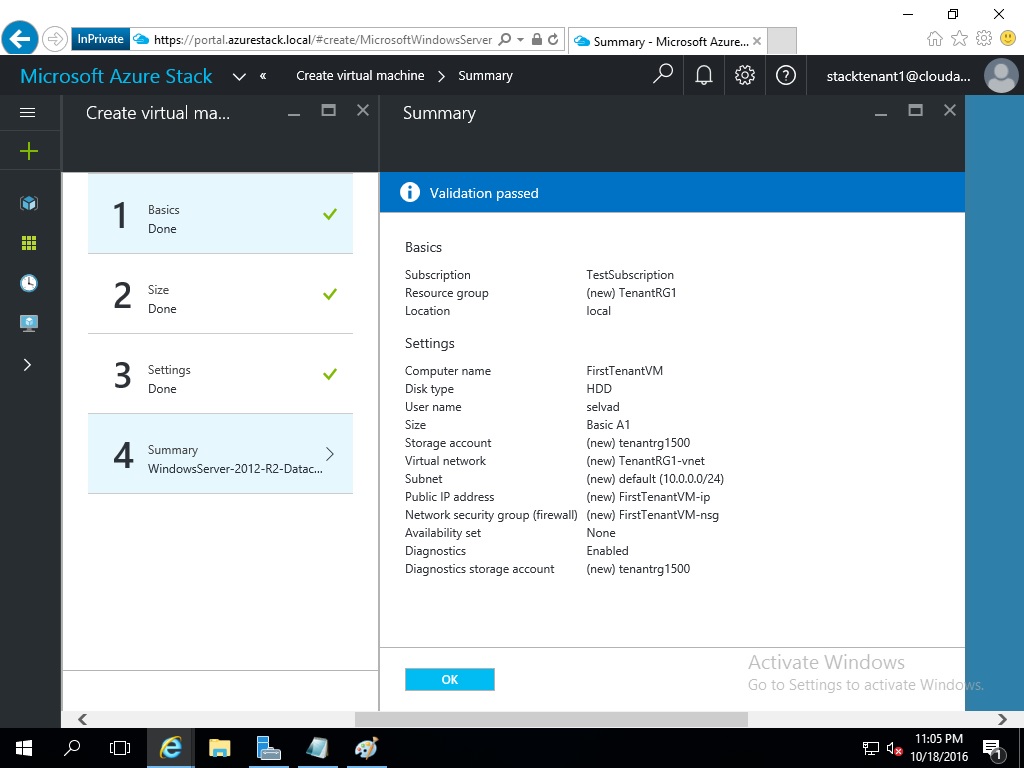Click the TestSubscription value

tap(630, 275)
